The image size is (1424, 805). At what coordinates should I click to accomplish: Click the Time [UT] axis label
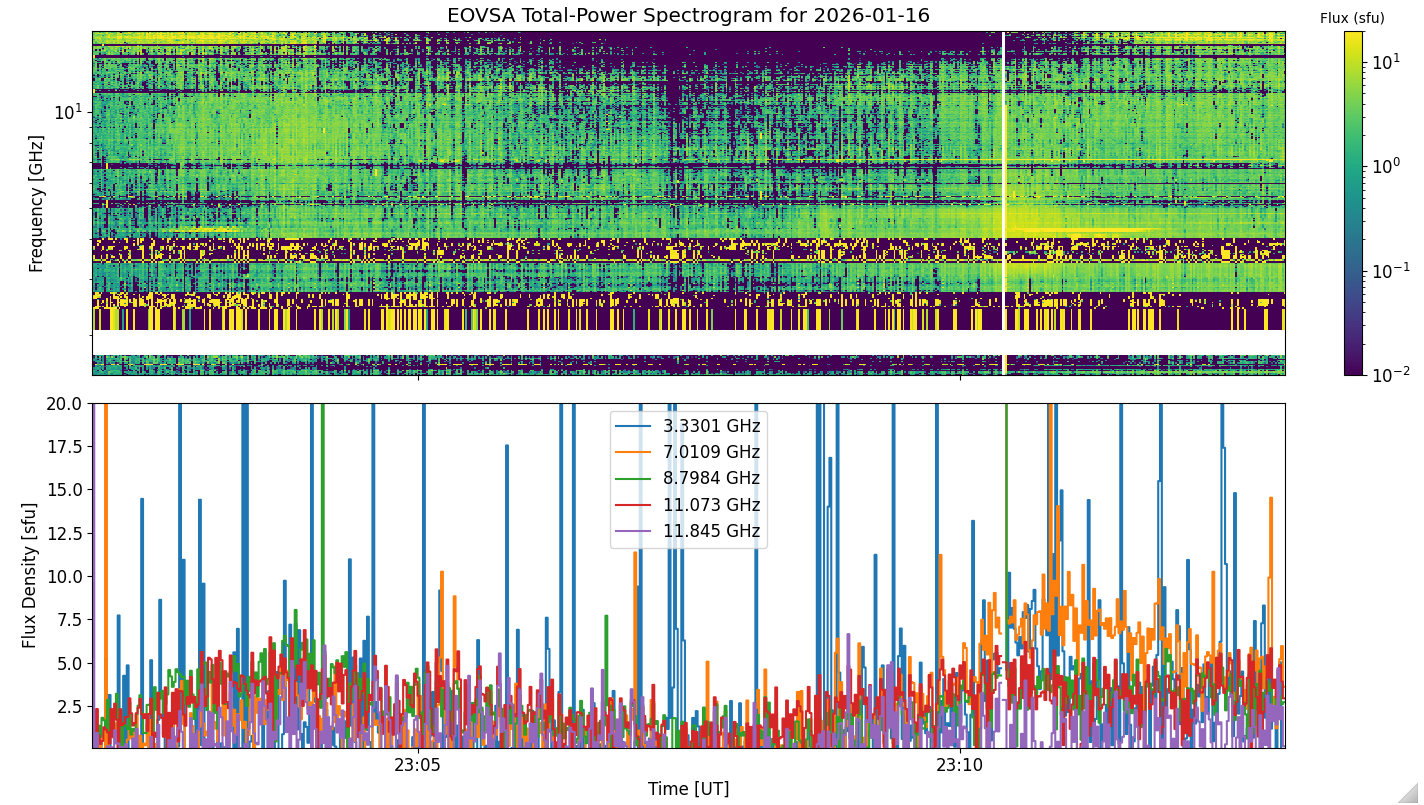click(688, 789)
